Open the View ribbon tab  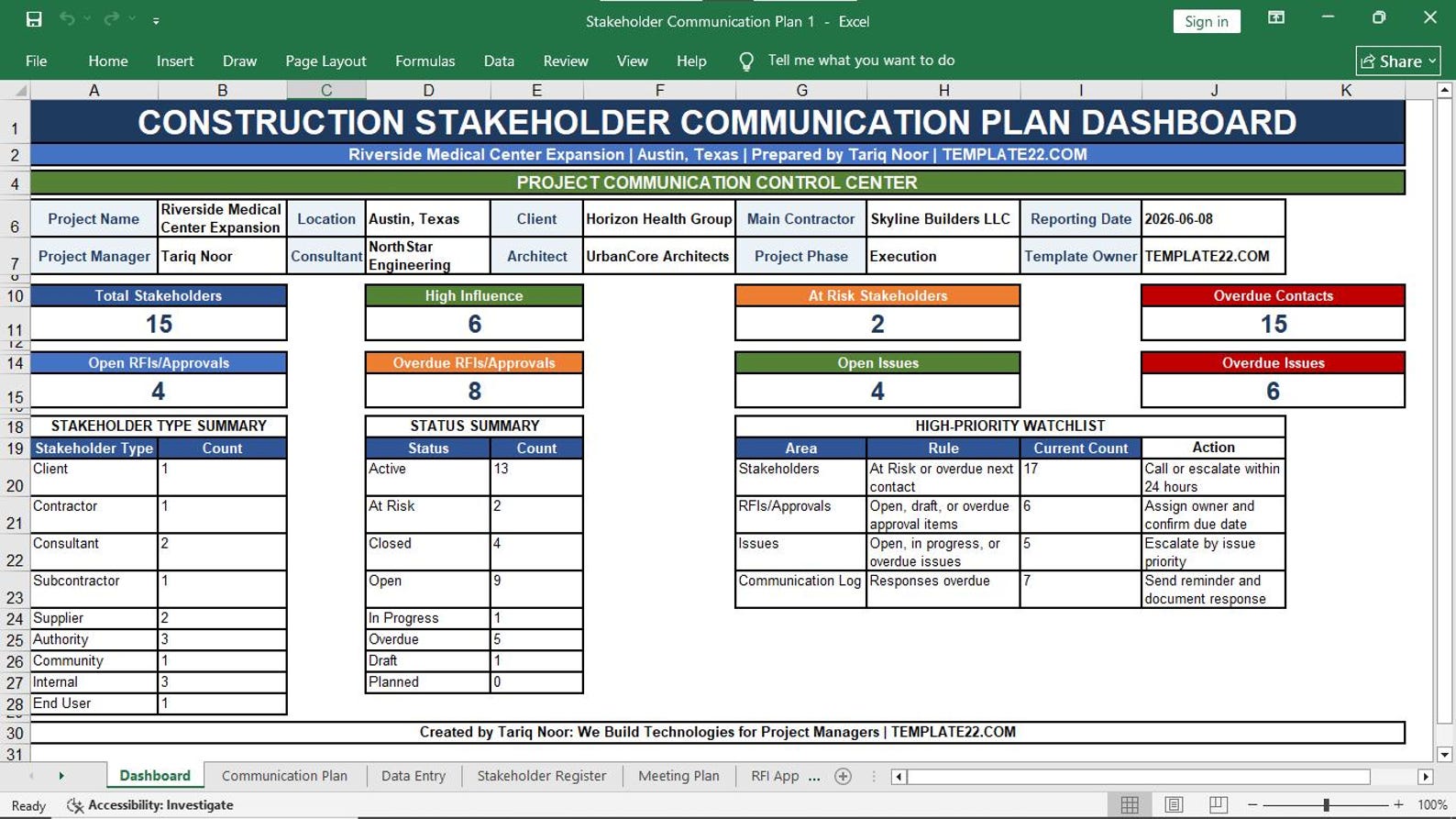(x=632, y=61)
